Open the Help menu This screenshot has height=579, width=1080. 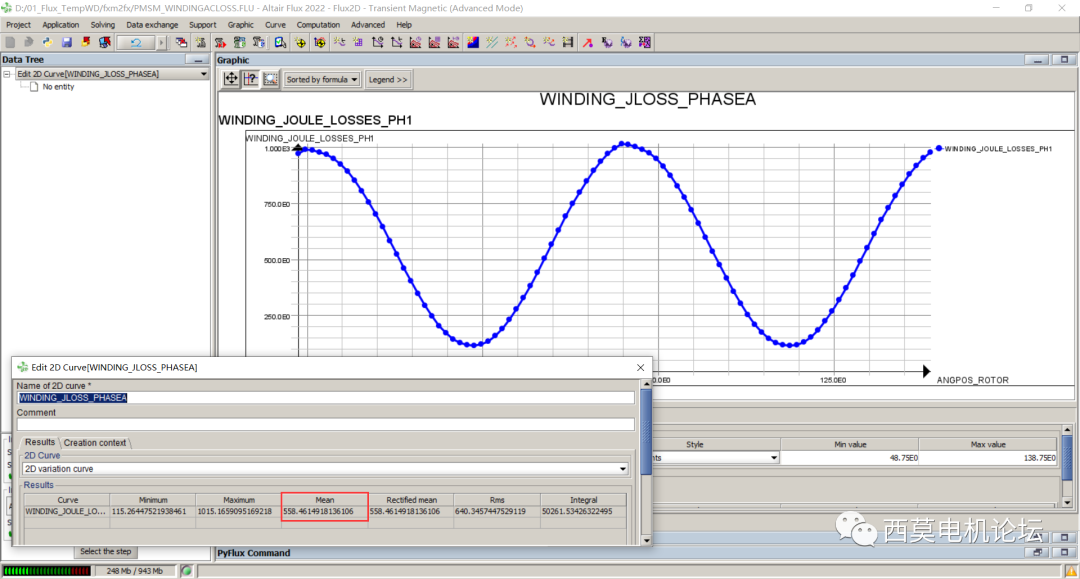[404, 25]
